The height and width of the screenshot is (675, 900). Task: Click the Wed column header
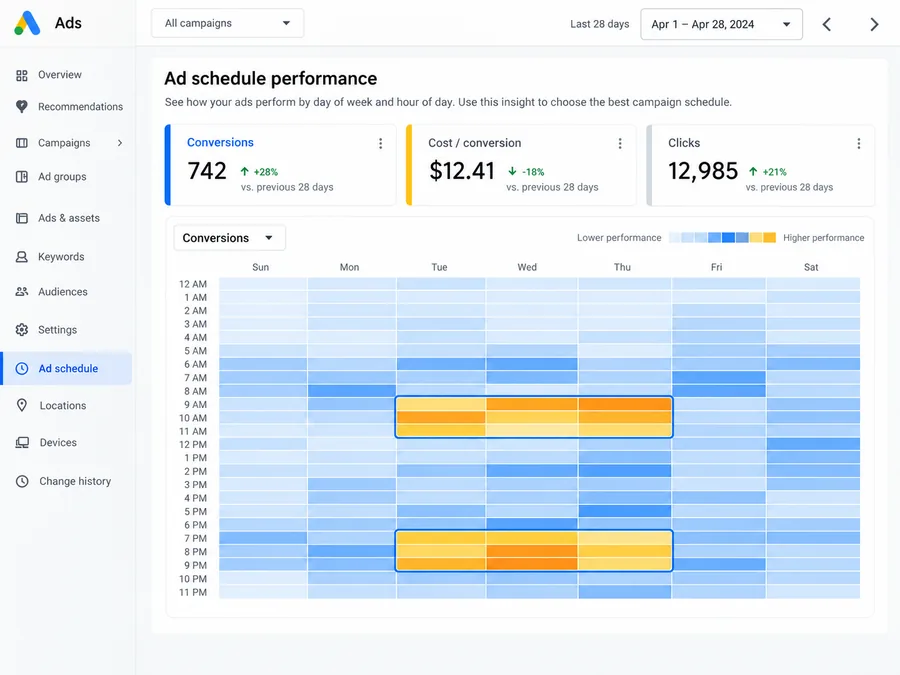coord(527,267)
